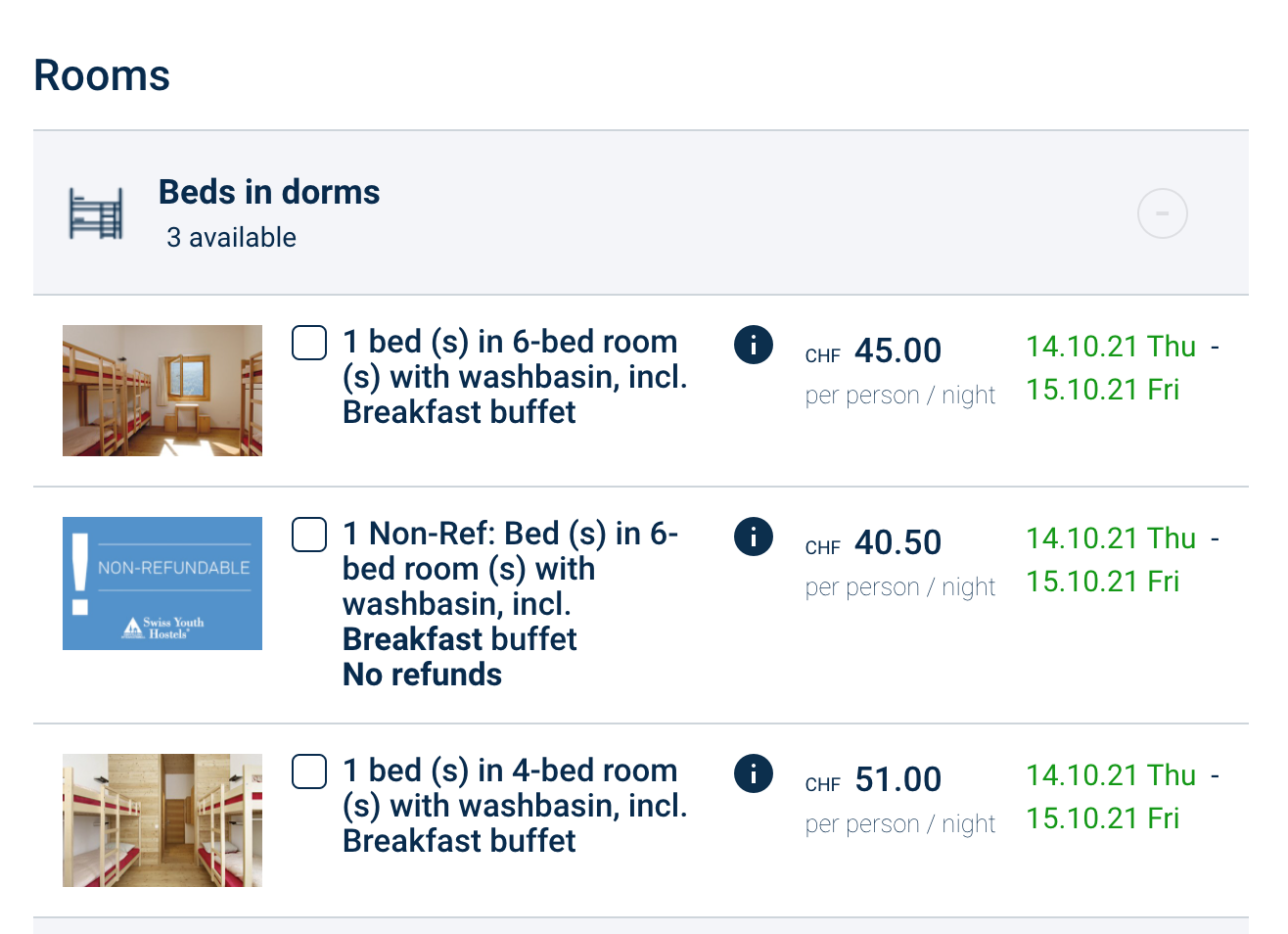1288x934 pixels.
Task: Click the CHF 45.00 price
Action: point(897,350)
